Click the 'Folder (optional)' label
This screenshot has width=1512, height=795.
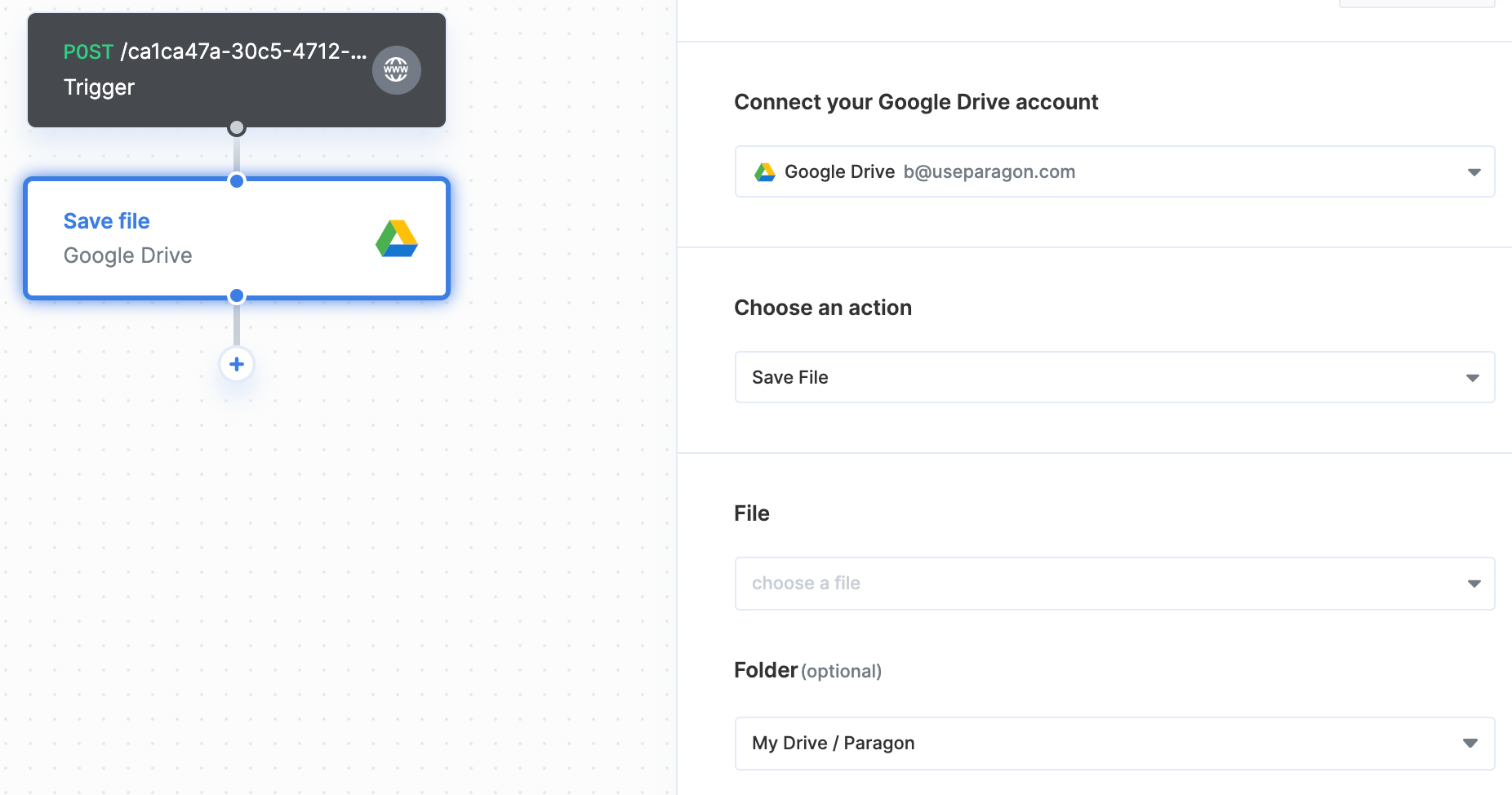807,671
